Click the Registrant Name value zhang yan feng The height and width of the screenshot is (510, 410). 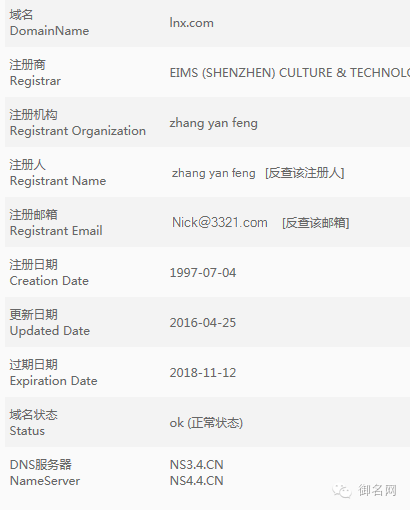pos(214,173)
